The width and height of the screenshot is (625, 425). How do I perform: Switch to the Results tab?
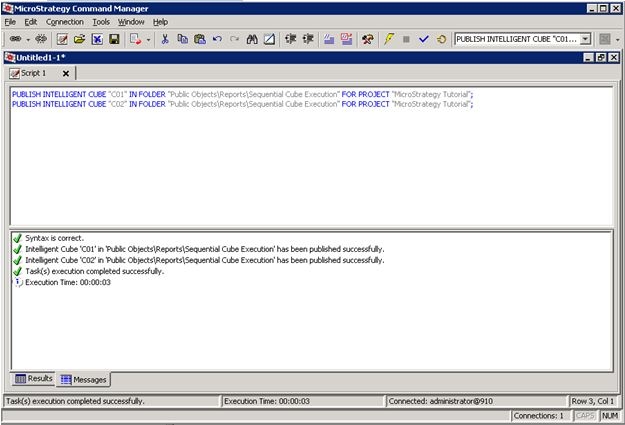[34, 379]
